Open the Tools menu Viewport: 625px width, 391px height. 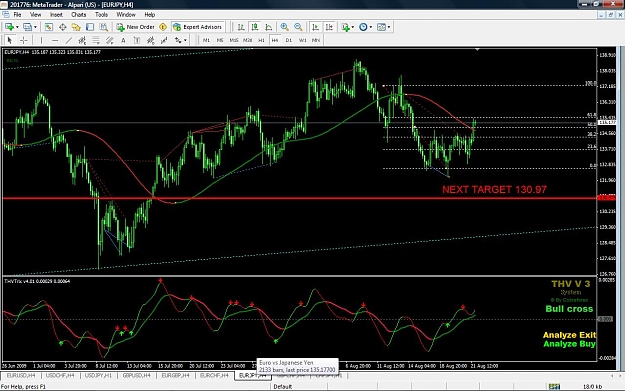pyautogui.click(x=101, y=15)
